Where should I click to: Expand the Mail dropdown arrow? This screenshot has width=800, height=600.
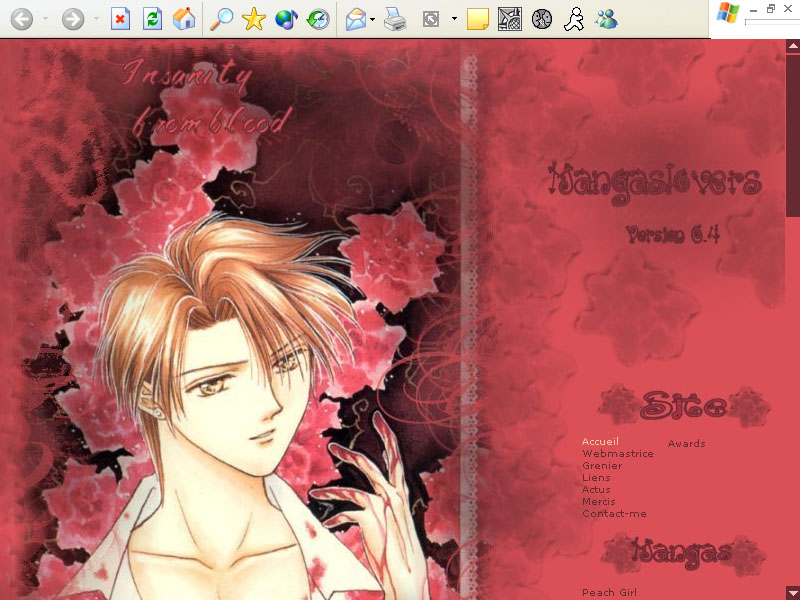tap(372, 20)
